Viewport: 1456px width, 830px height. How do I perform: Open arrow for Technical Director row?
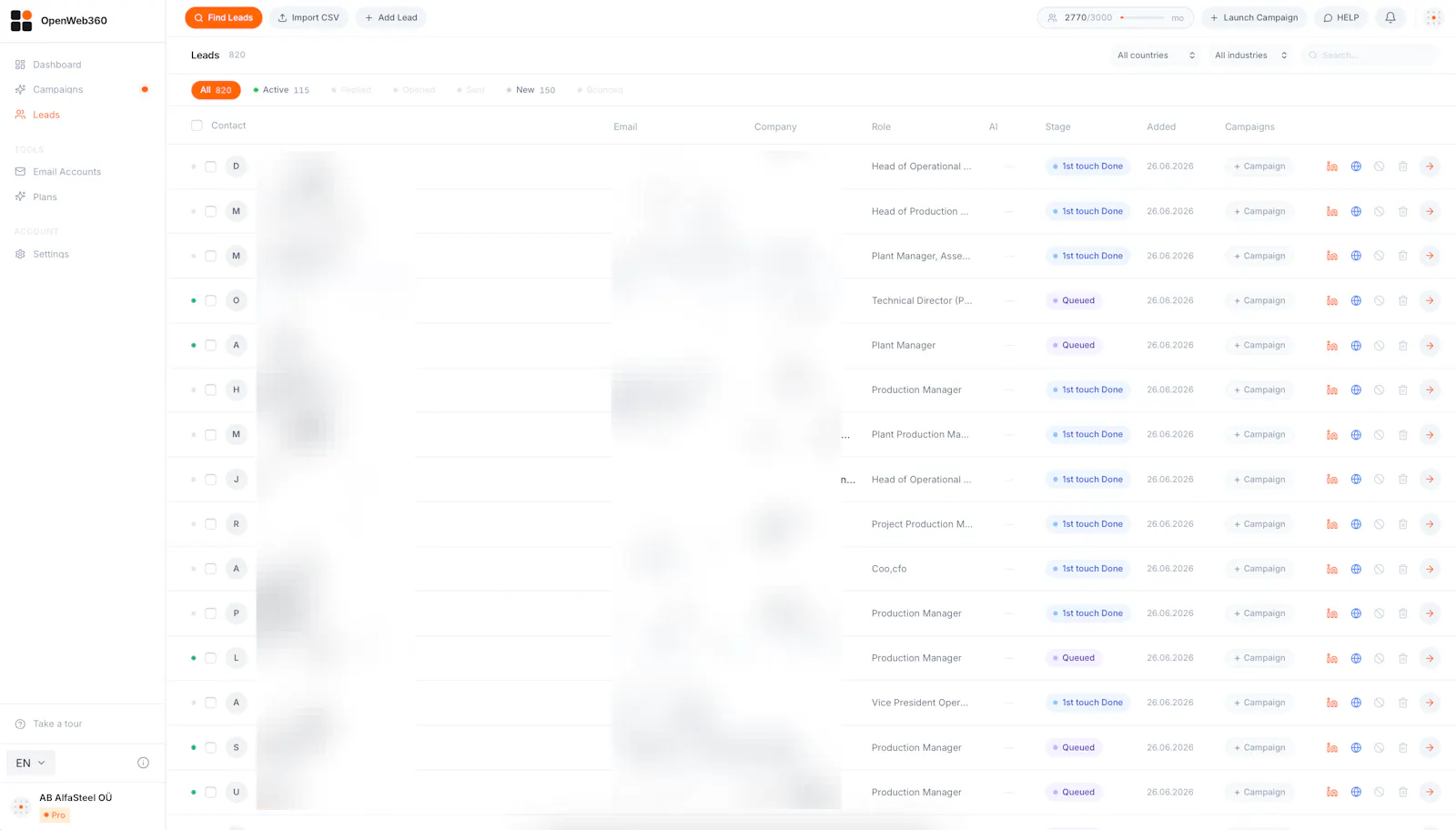(x=1430, y=300)
